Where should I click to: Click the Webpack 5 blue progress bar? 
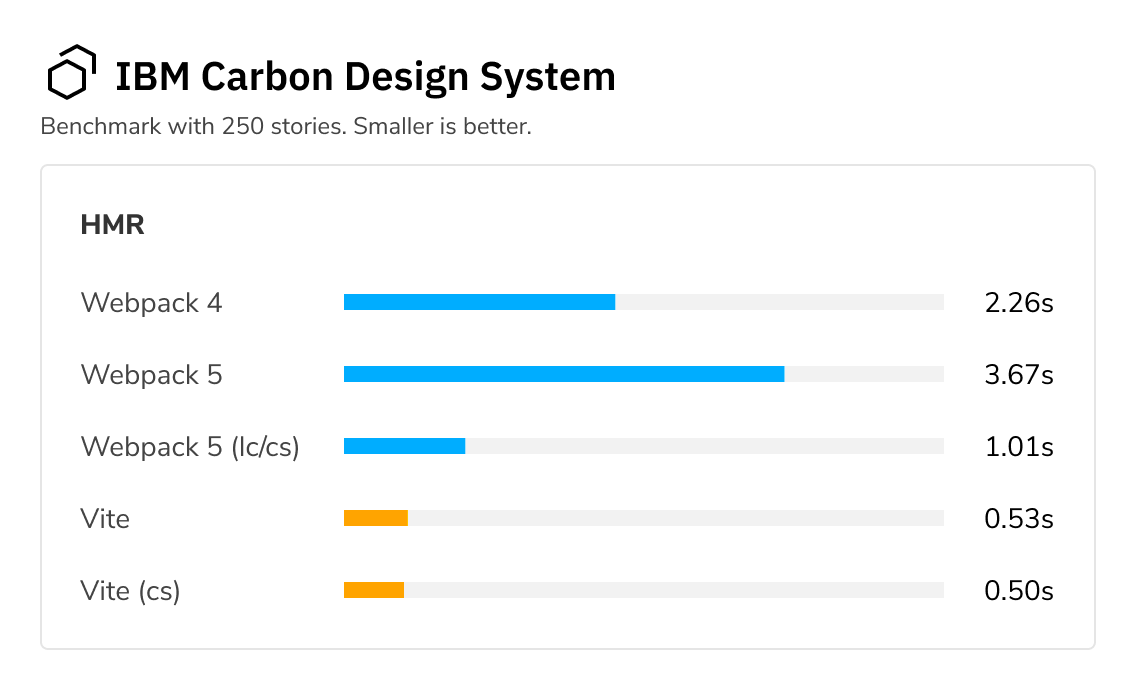coord(564,374)
